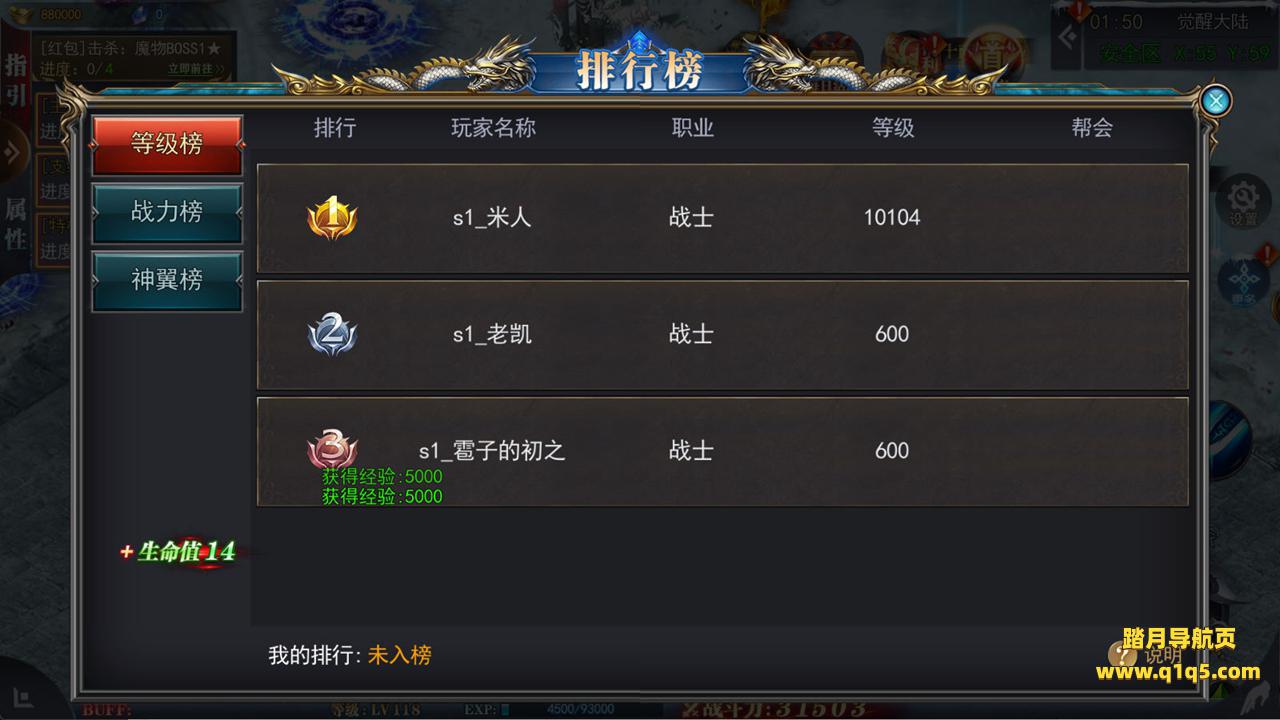Expand left side arrow chevron panel
This screenshot has width=1280, height=720.
point(13,153)
